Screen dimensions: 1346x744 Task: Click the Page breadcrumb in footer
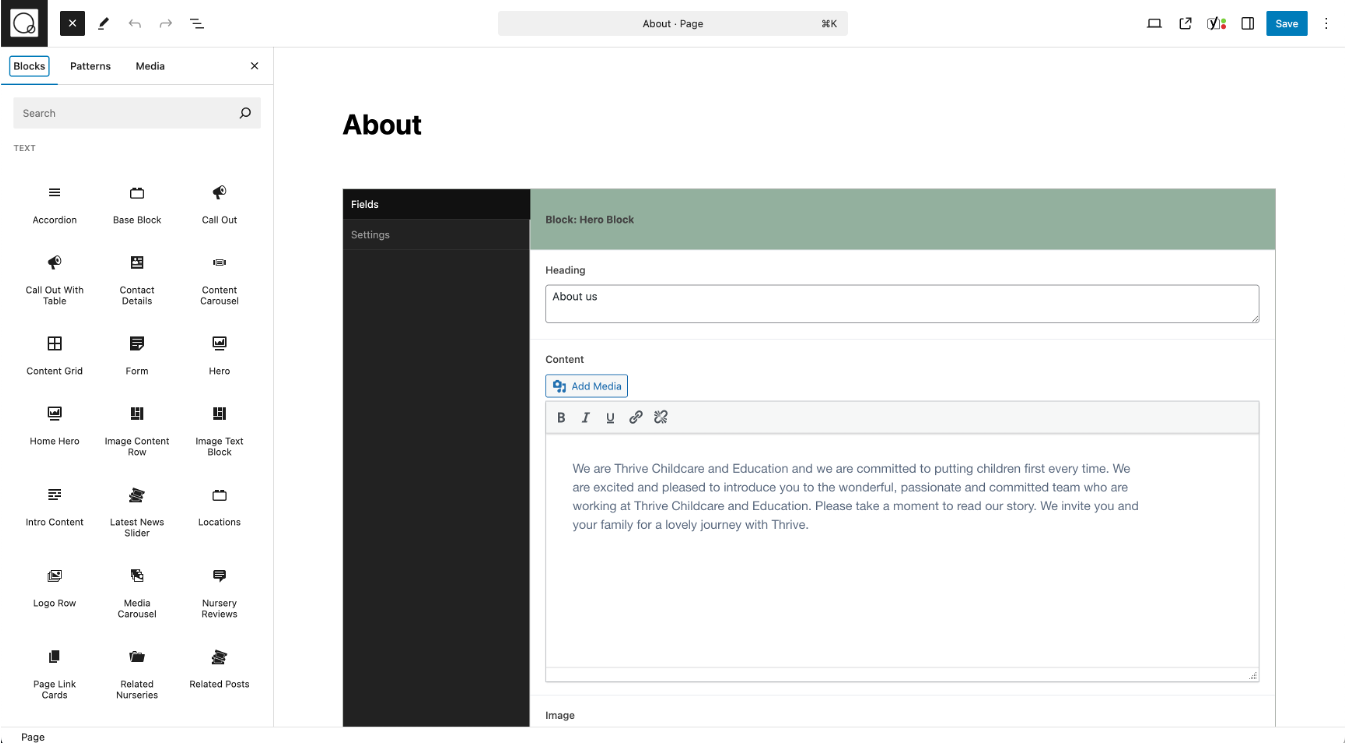coord(33,737)
